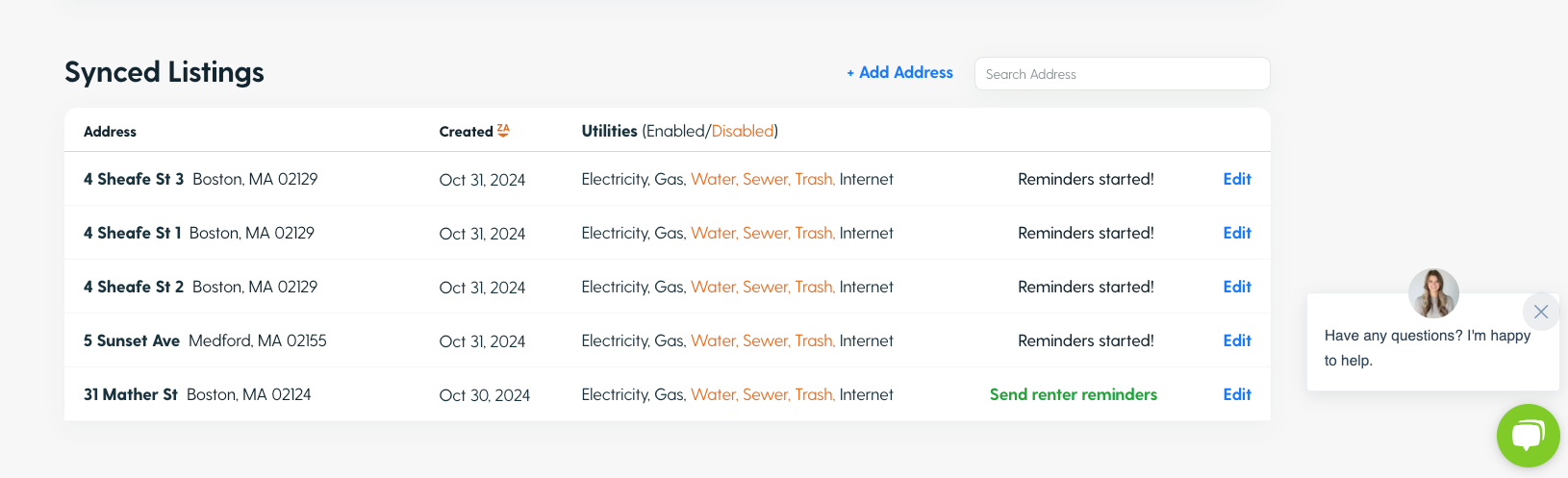Send renter reminders for 31 Mather St
This screenshot has height=478, width=1568.
pyautogui.click(x=1073, y=394)
